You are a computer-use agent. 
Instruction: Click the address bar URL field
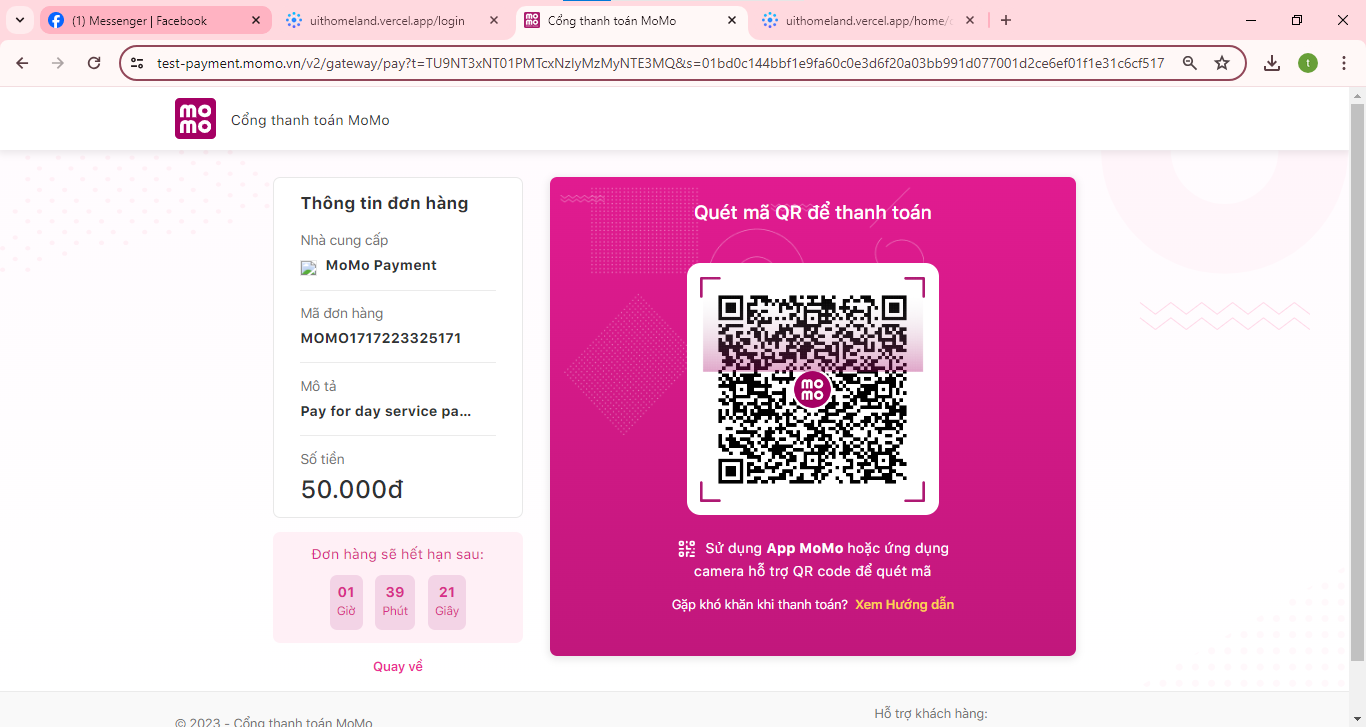pyautogui.click(x=660, y=63)
